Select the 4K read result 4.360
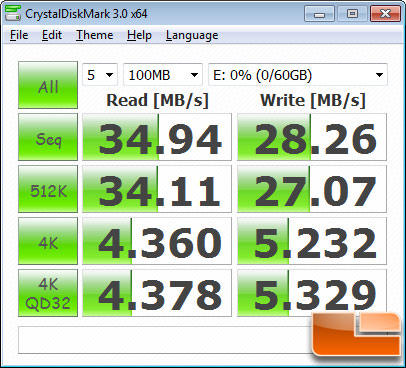This screenshot has height=368, width=406. point(157,241)
